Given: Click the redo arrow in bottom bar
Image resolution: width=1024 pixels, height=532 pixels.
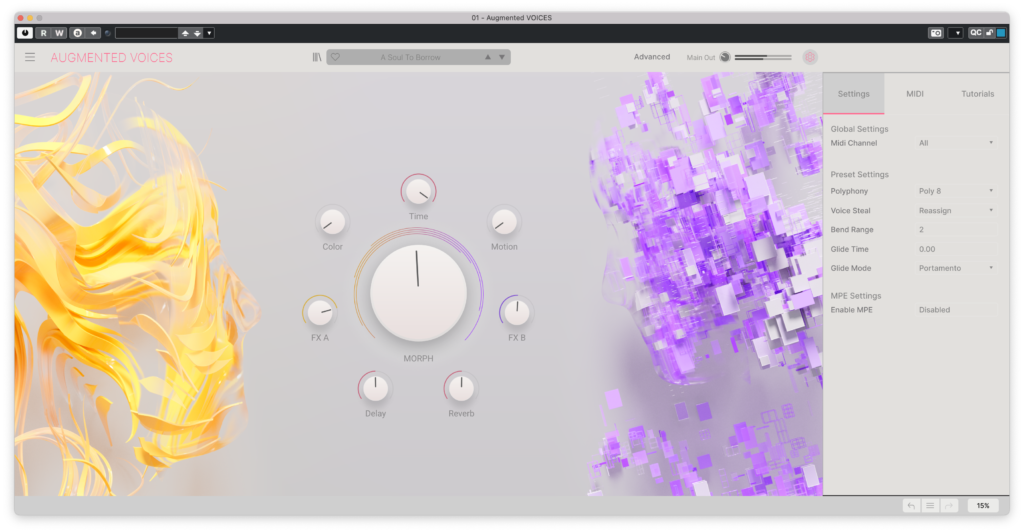Looking at the screenshot, I should pyautogui.click(x=949, y=506).
